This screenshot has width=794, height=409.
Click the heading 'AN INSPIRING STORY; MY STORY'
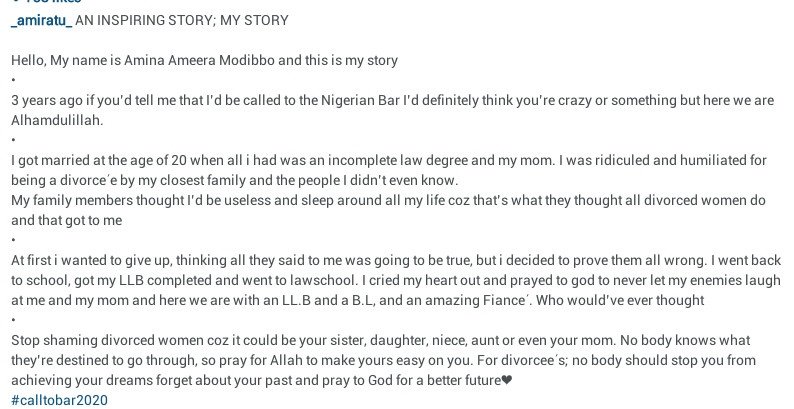pyautogui.click(x=182, y=20)
